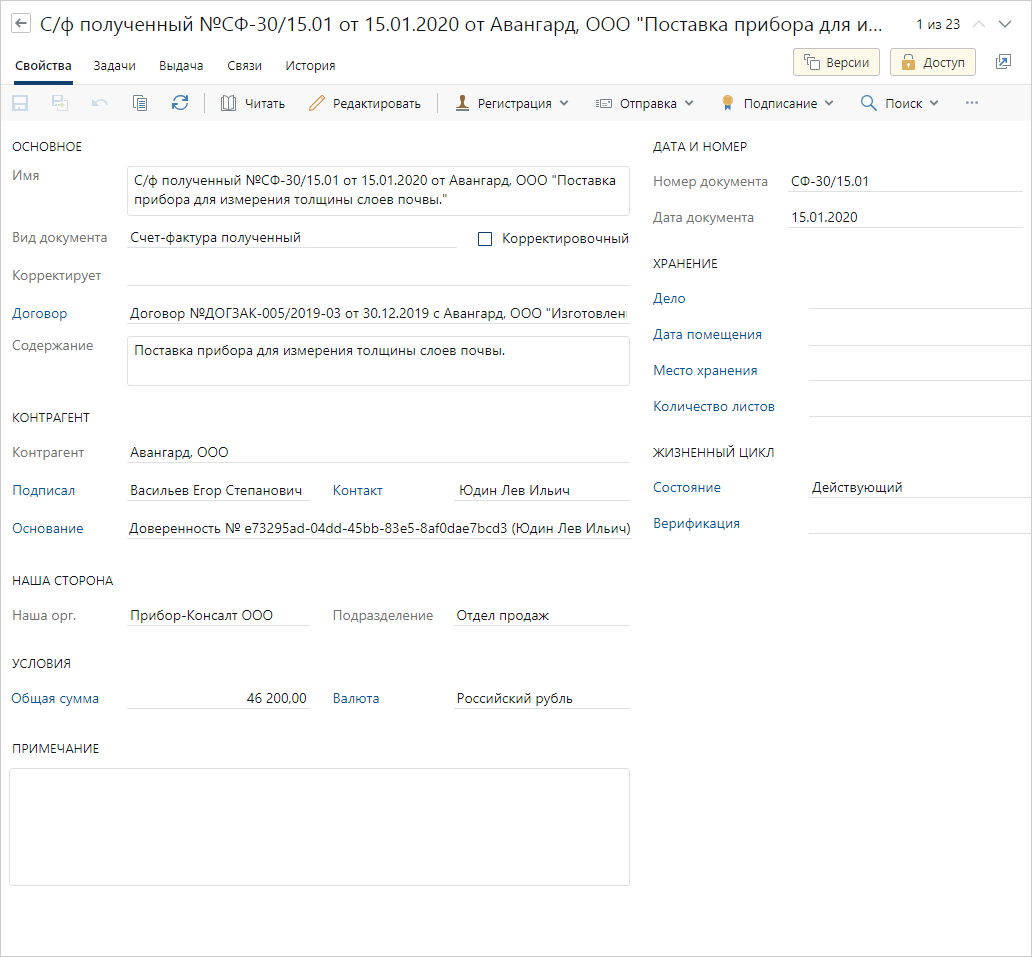This screenshot has height=957, width=1032.
Task: Open card in new window icon
Action: tap(1003, 62)
